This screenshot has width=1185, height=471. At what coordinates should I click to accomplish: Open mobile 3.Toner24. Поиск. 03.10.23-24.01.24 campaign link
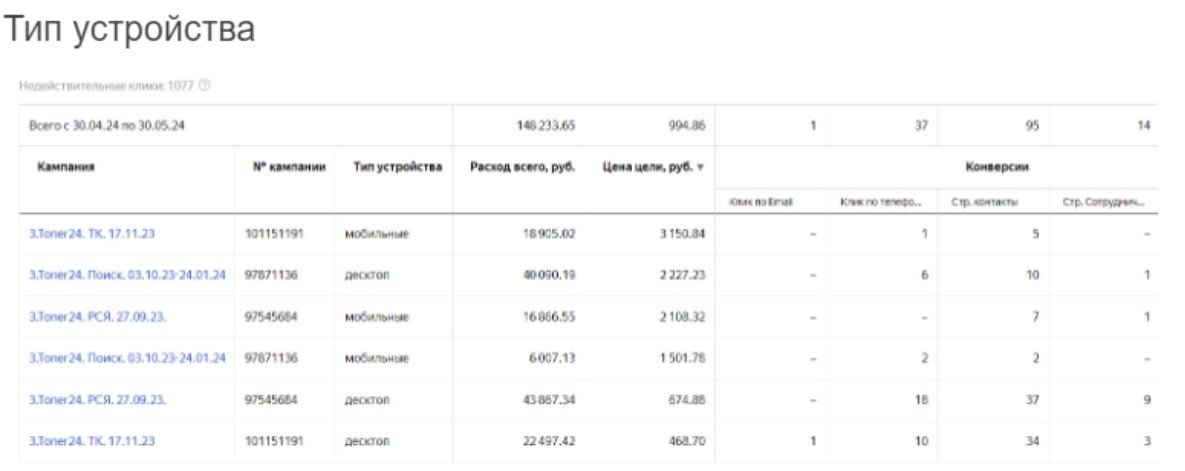(127, 357)
